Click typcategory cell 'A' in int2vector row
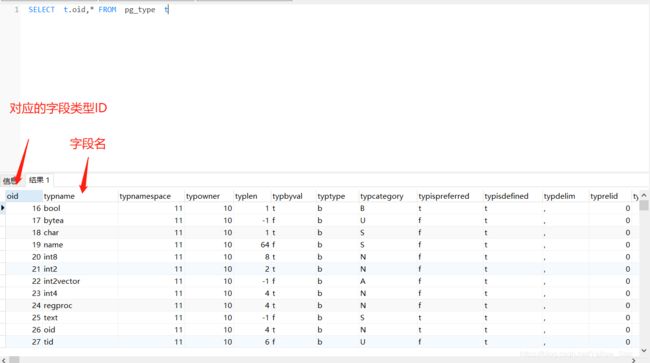This screenshot has height=363, width=650. [x=388, y=281]
